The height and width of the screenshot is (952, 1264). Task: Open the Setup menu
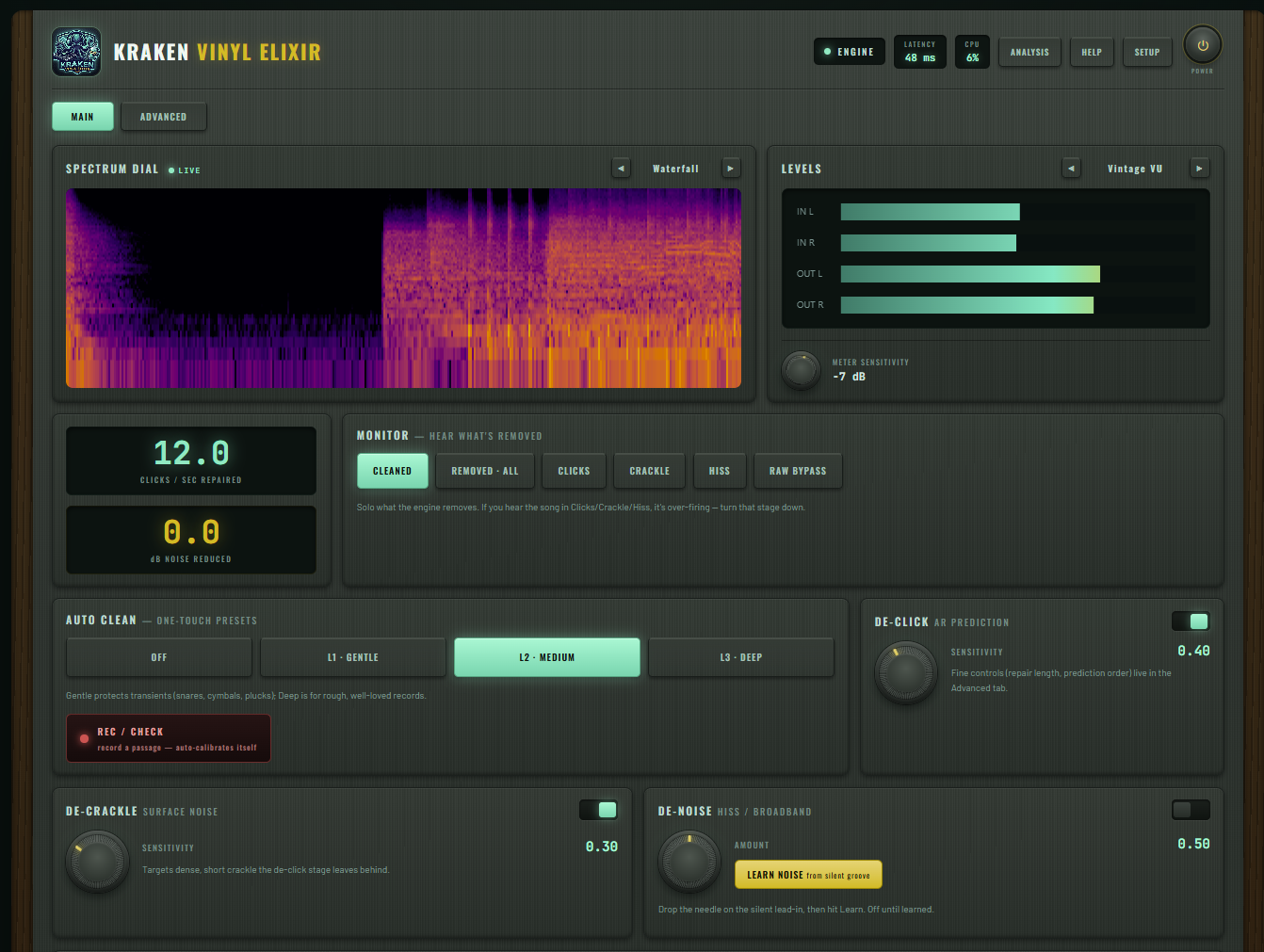[x=1147, y=52]
